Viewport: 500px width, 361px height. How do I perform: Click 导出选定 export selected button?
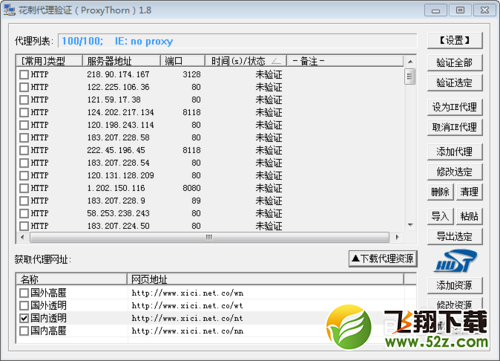pyautogui.click(x=455, y=237)
